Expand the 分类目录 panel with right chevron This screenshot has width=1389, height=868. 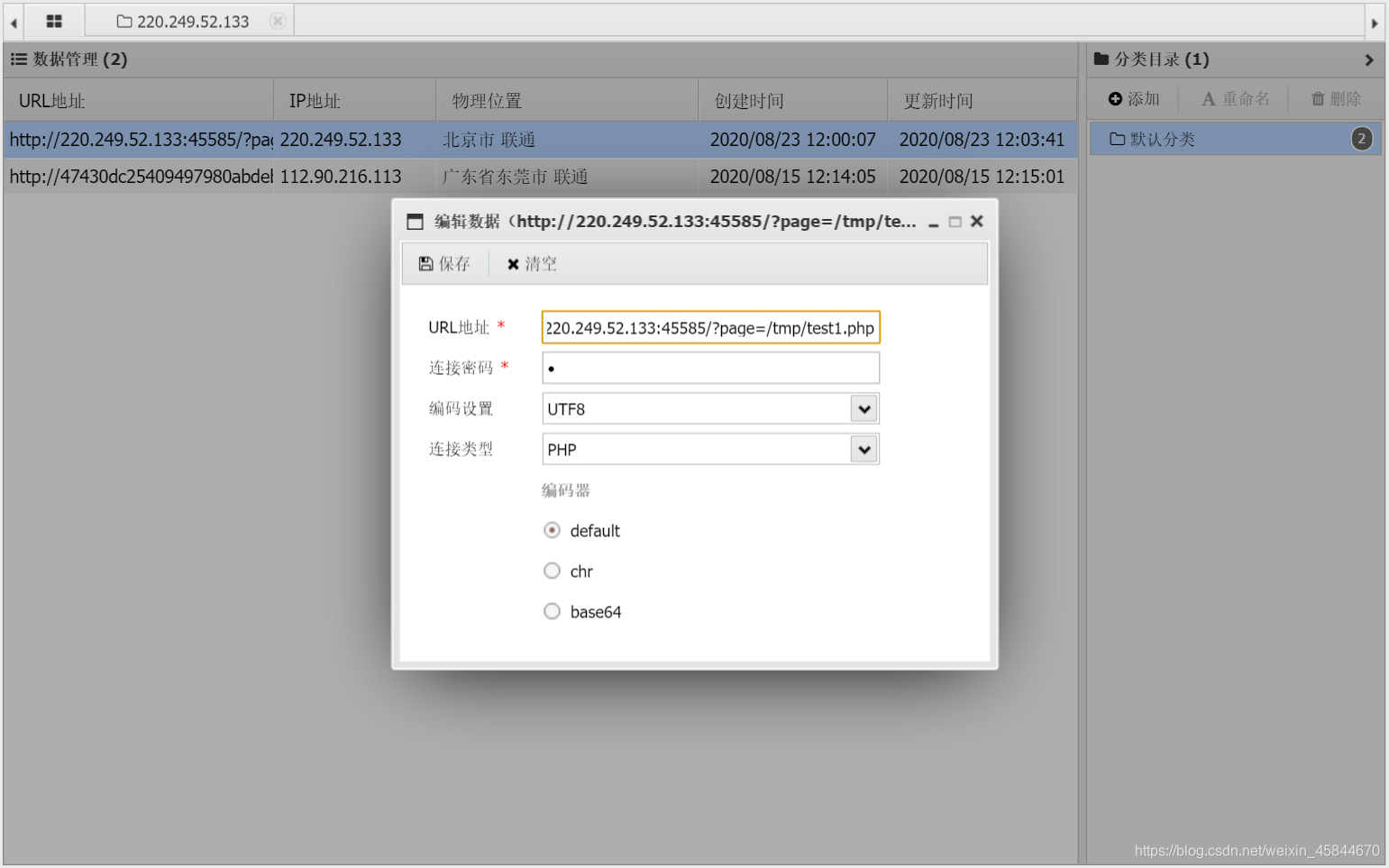tap(1368, 59)
